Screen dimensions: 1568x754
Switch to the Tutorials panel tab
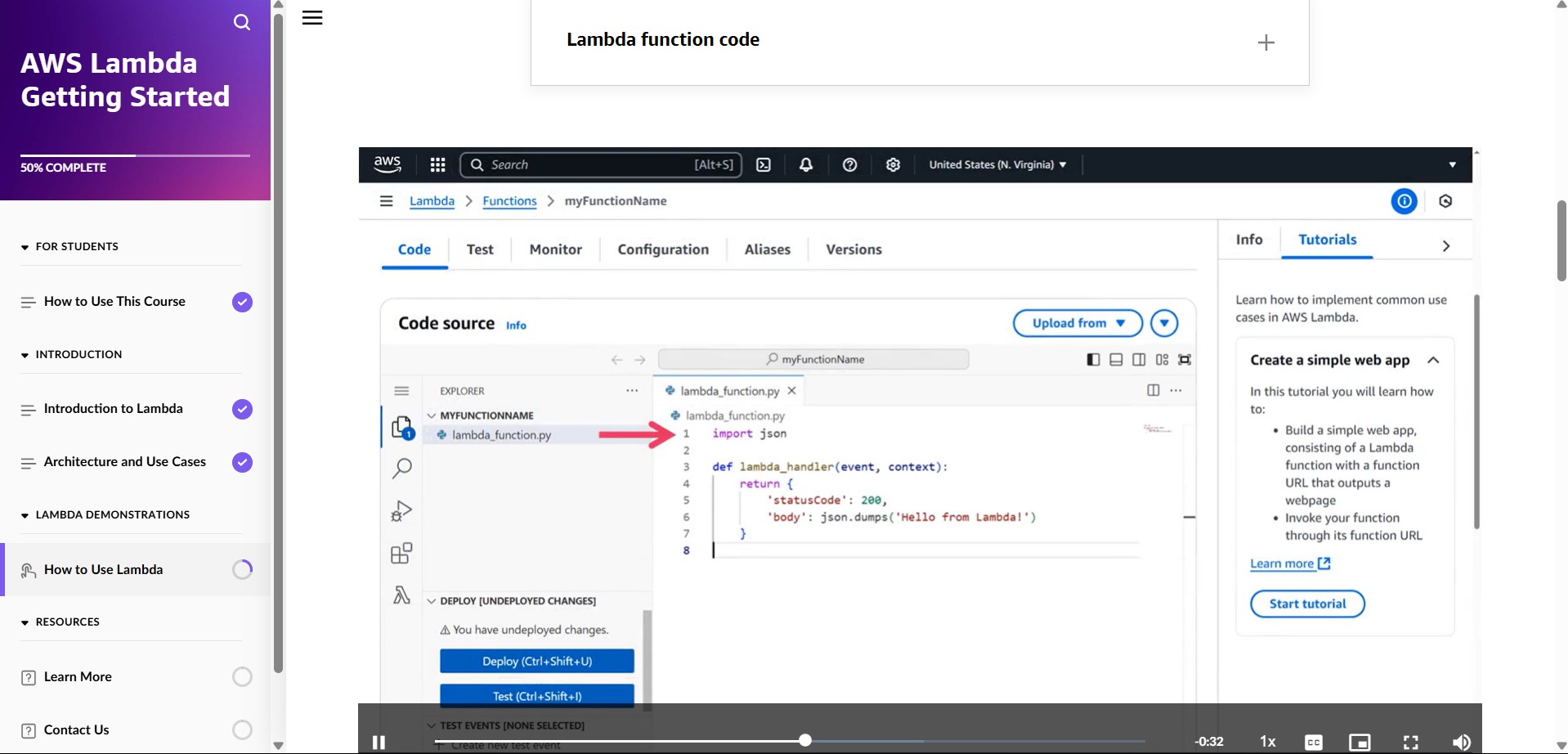point(1327,240)
